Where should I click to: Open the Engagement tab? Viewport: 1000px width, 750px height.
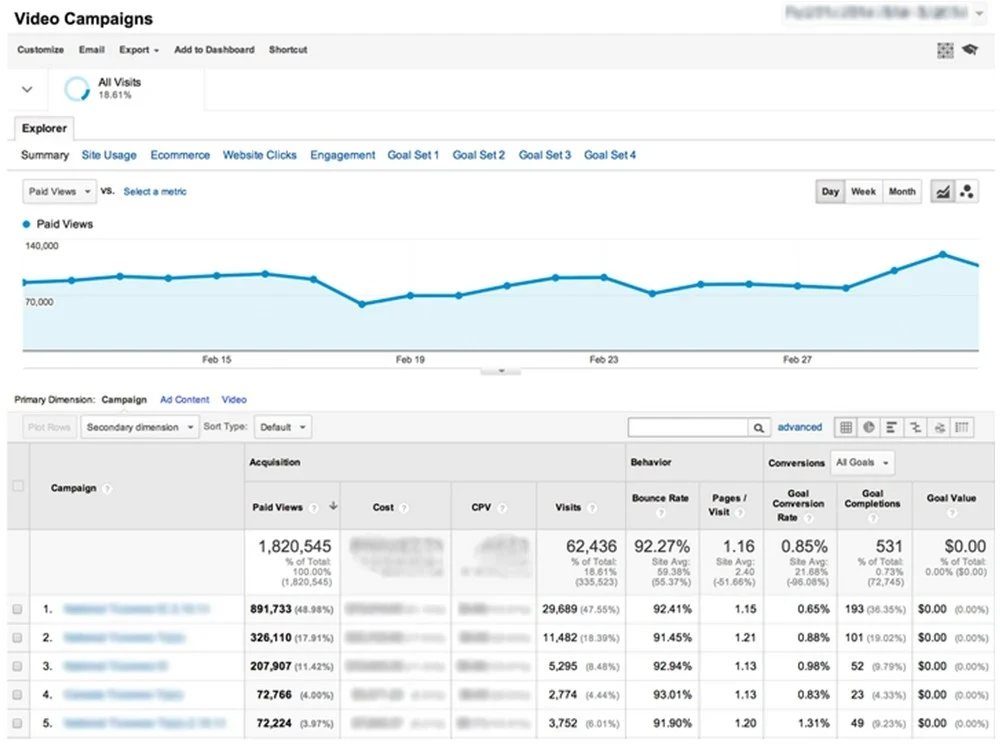click(x=342, y=155)
